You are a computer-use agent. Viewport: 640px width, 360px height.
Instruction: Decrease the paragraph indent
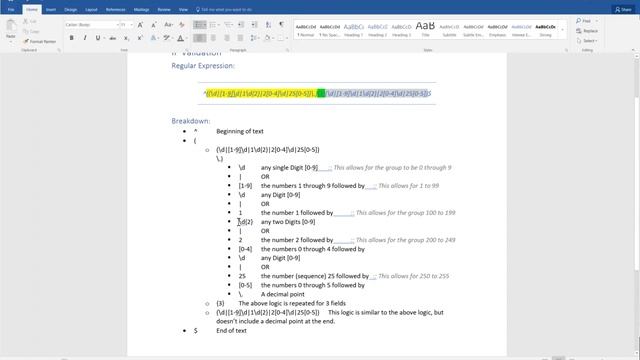(x=241, y=25)
